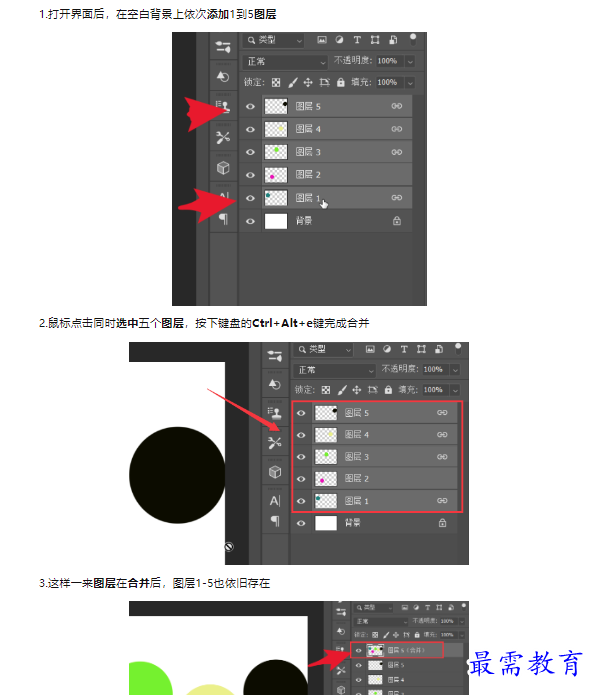591x695 pixels.
Task: Click merged layer thumbnail in step 3 screenshot
Action: (375, 650)
